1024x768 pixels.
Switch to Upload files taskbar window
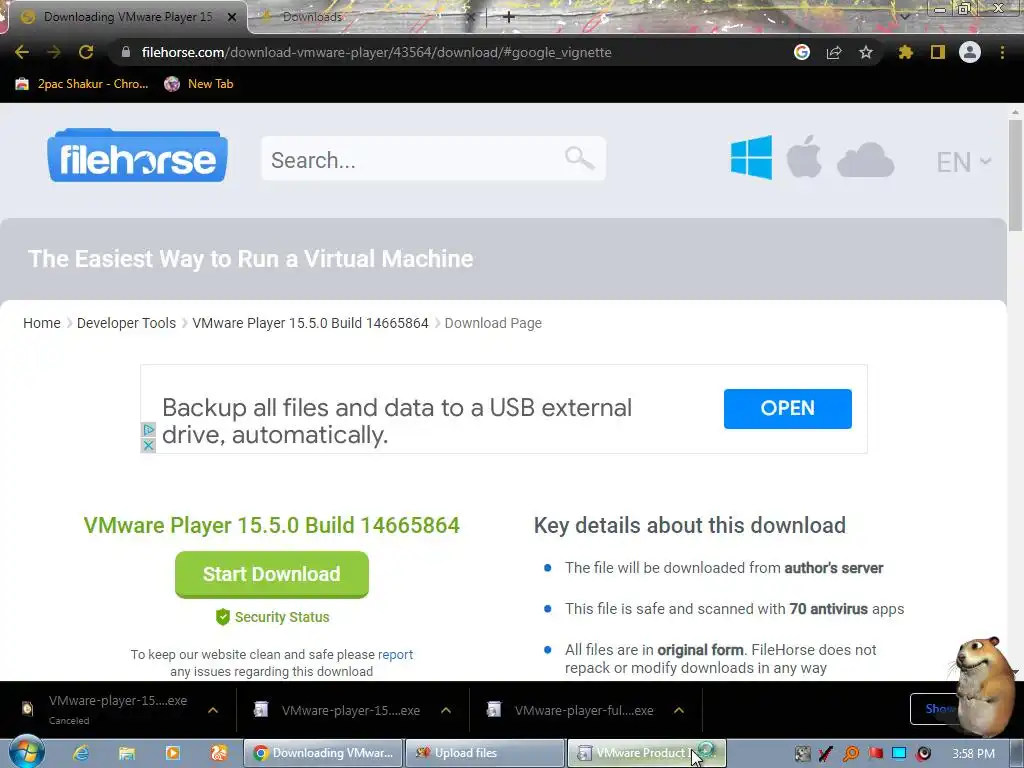click(x=485, y=753)
